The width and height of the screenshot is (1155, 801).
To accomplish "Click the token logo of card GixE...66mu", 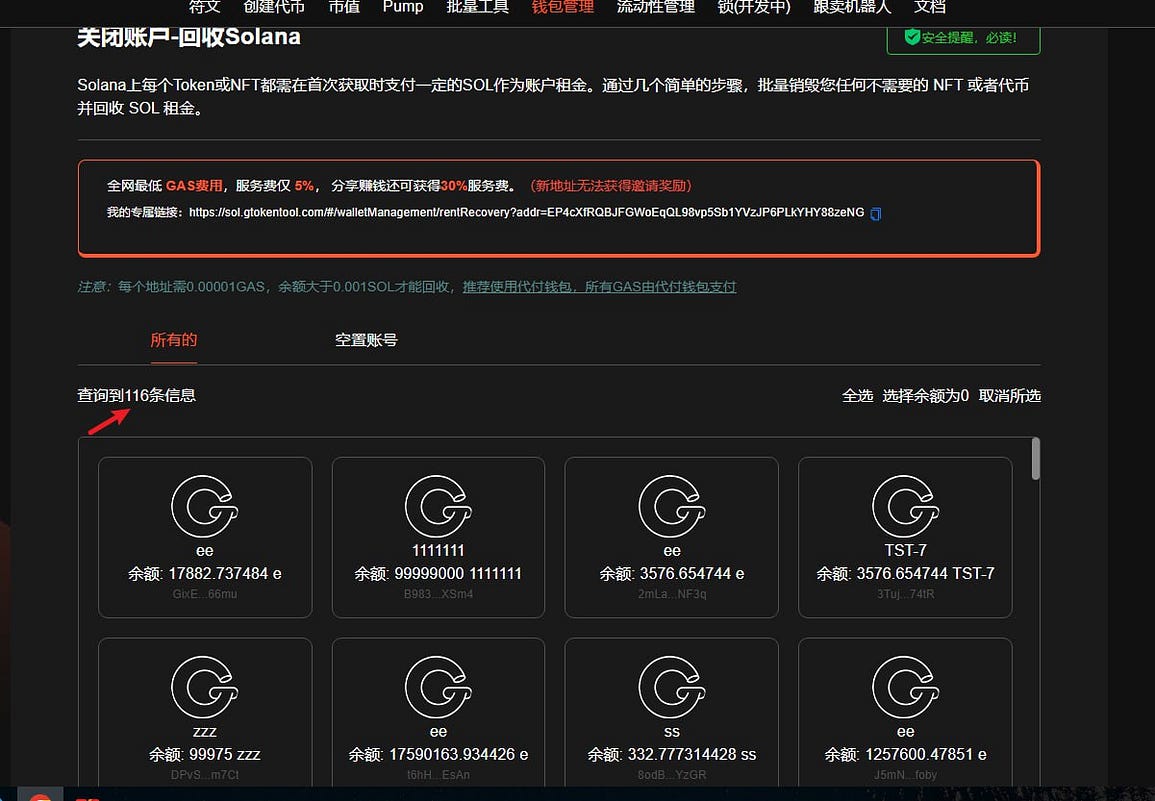I will click(205, 506).
